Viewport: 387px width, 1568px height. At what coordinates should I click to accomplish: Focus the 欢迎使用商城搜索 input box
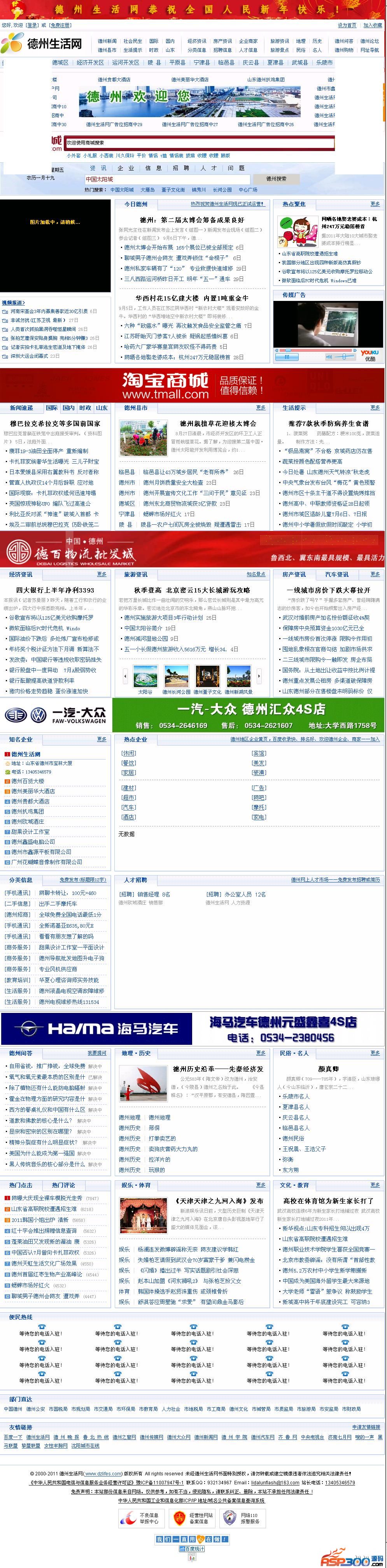point(200,144)
